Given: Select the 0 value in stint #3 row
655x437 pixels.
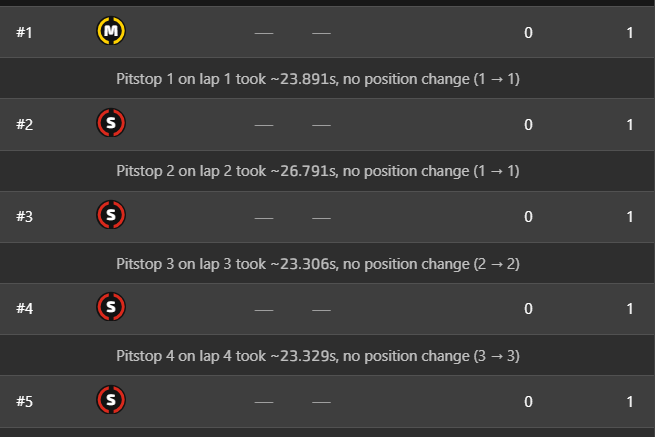Looking at the screenshot, I should 528,216.
